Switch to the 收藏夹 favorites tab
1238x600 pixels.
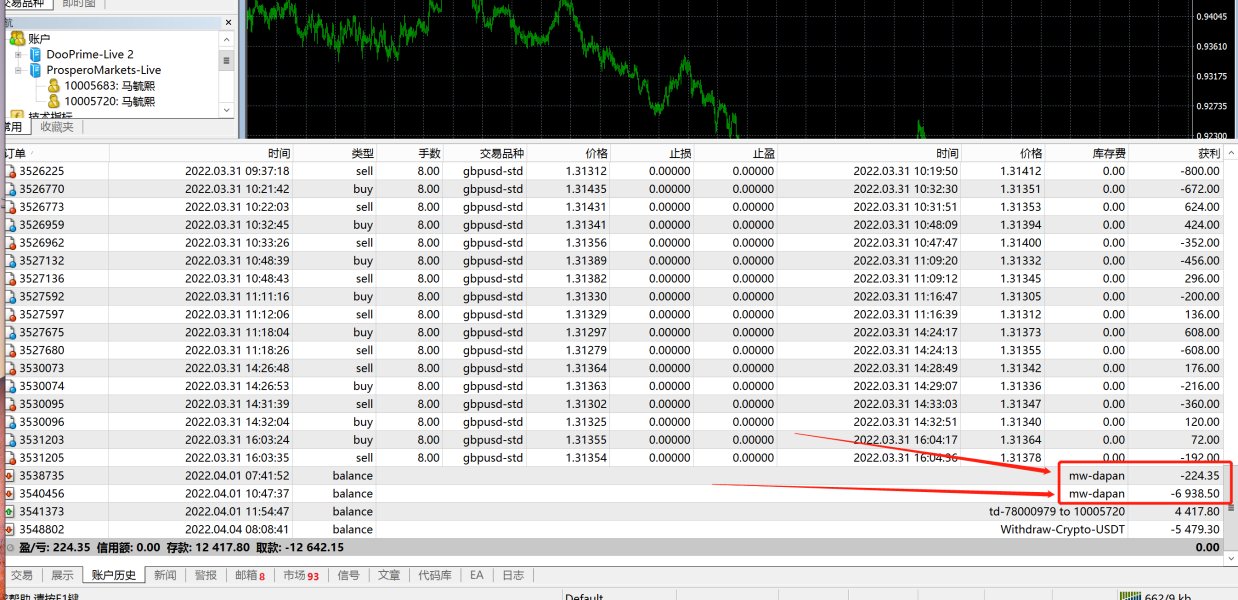click(x=55, y=127)
